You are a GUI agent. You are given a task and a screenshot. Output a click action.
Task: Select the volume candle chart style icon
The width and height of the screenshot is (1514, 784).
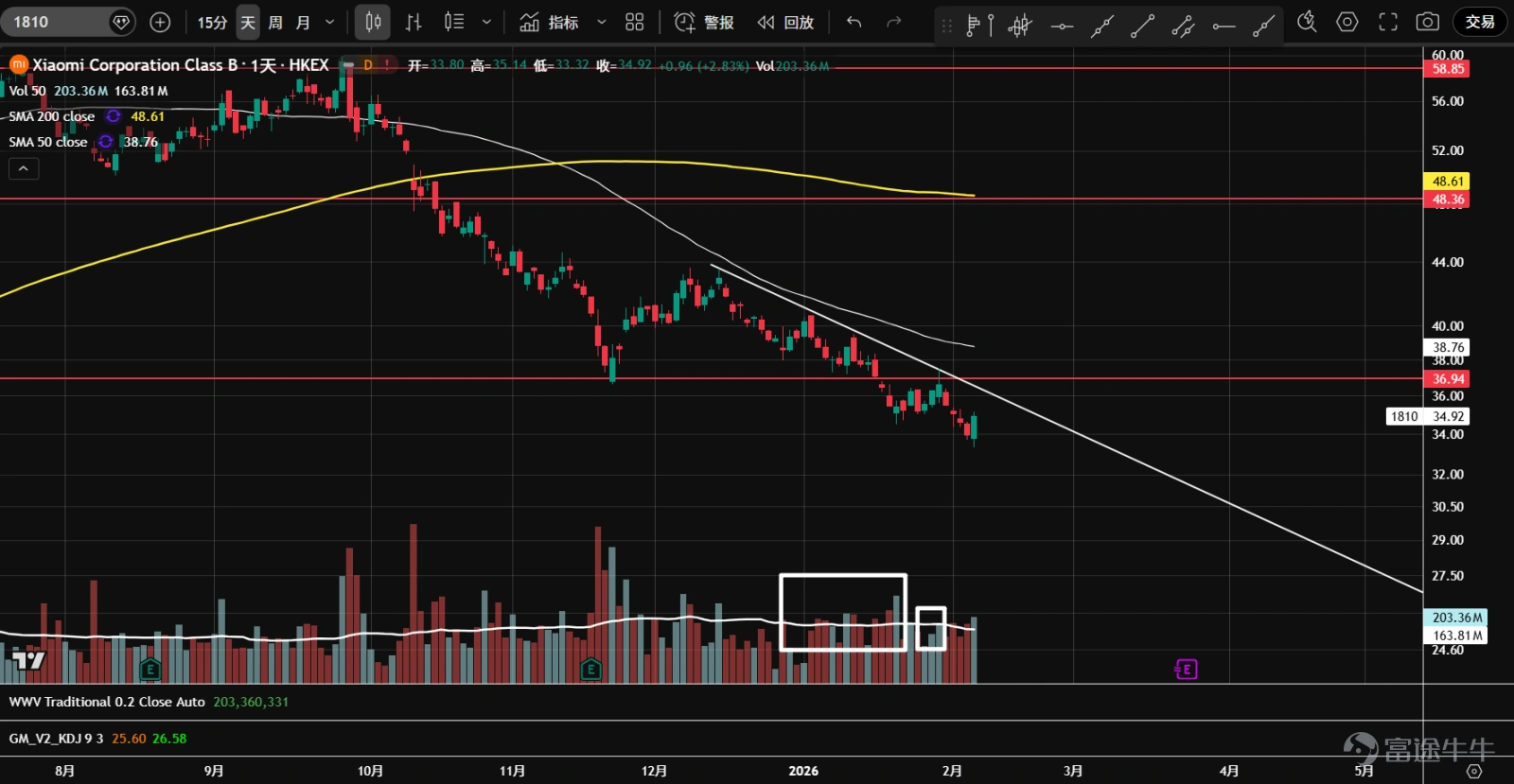(x=454, y=22)
